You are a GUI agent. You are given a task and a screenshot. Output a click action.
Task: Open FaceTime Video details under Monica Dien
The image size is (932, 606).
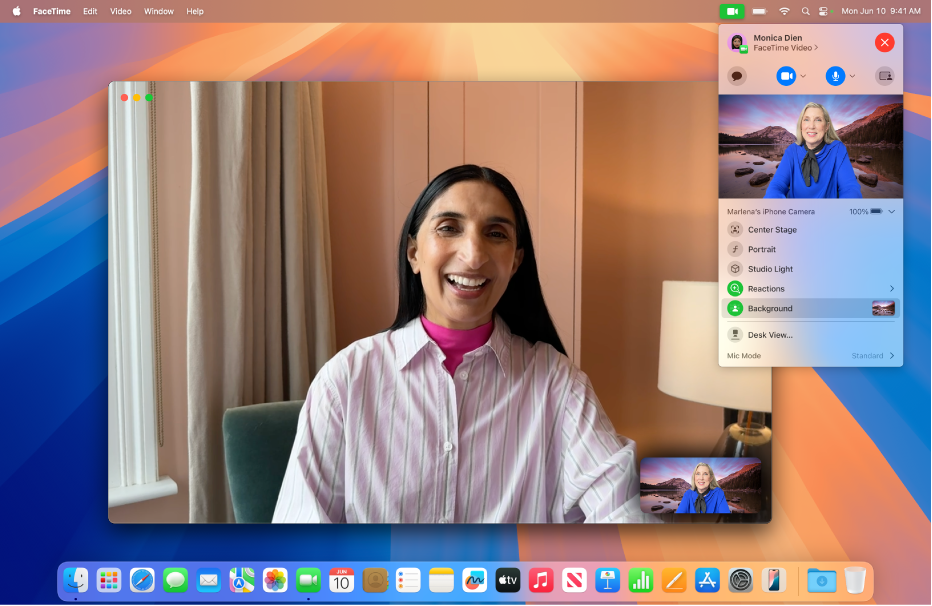pos(786,48)
